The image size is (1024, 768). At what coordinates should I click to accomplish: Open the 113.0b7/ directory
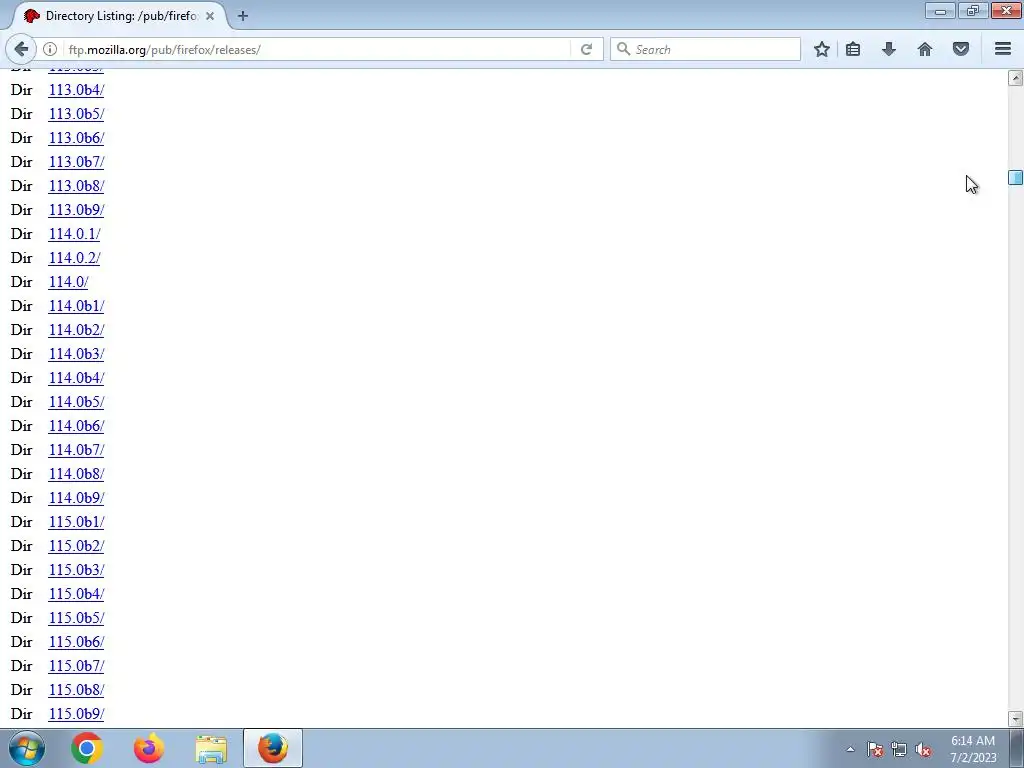pyautogui.click(x=76, y=162)
